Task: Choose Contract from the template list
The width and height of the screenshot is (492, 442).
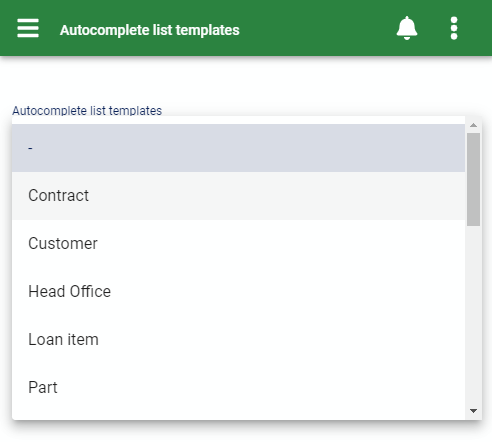Action: tap(238, 196)
